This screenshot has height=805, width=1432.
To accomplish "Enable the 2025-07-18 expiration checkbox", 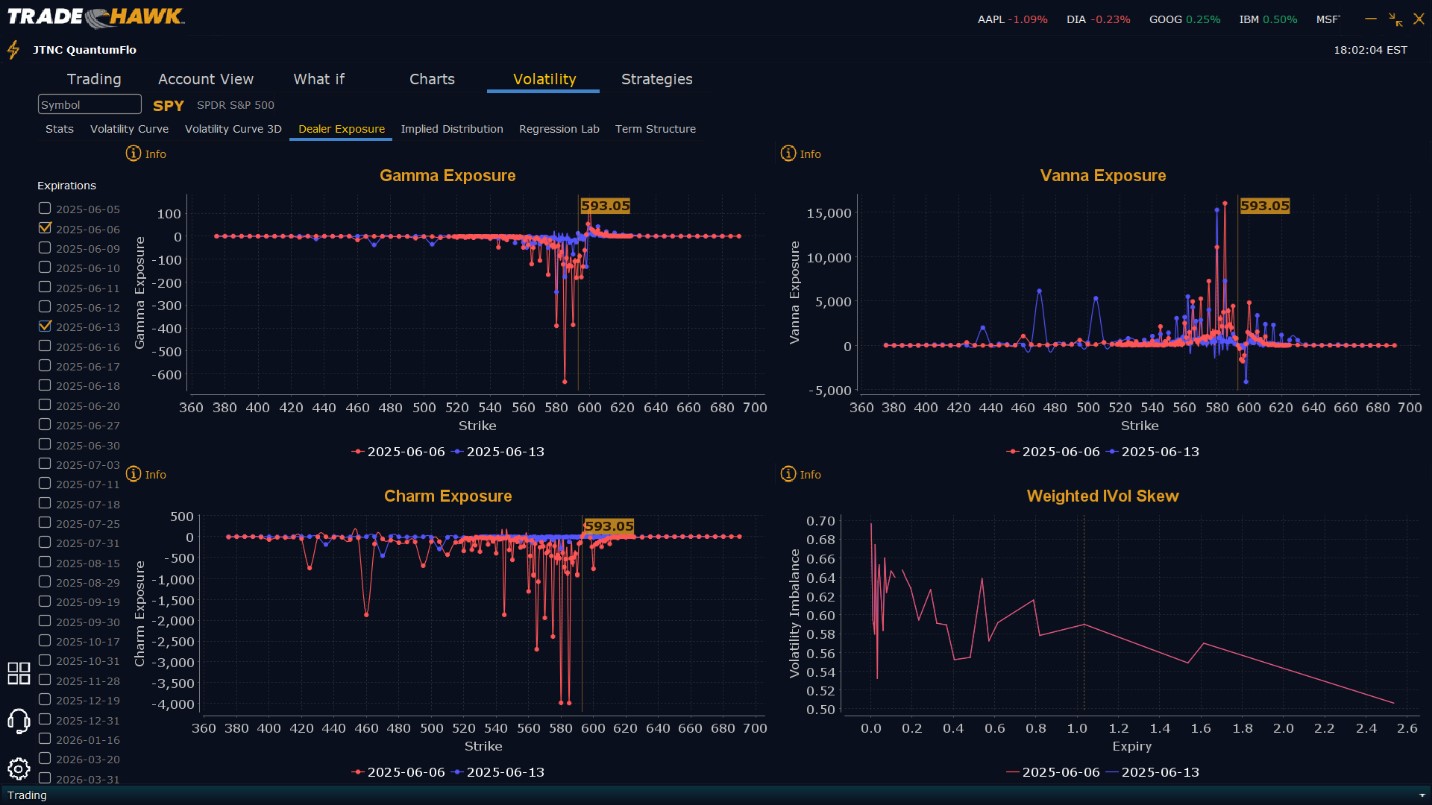I will 45,503.
